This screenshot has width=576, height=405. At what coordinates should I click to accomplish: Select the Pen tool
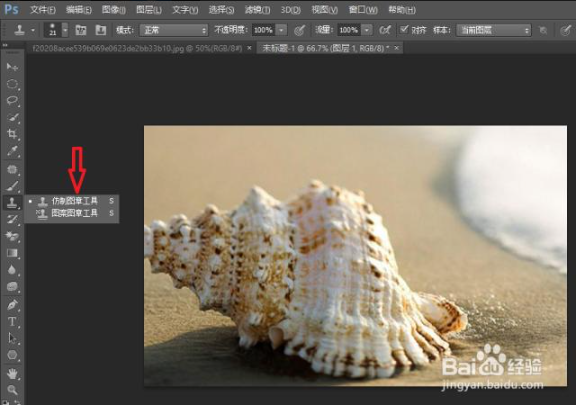click(x=12, y=305)
